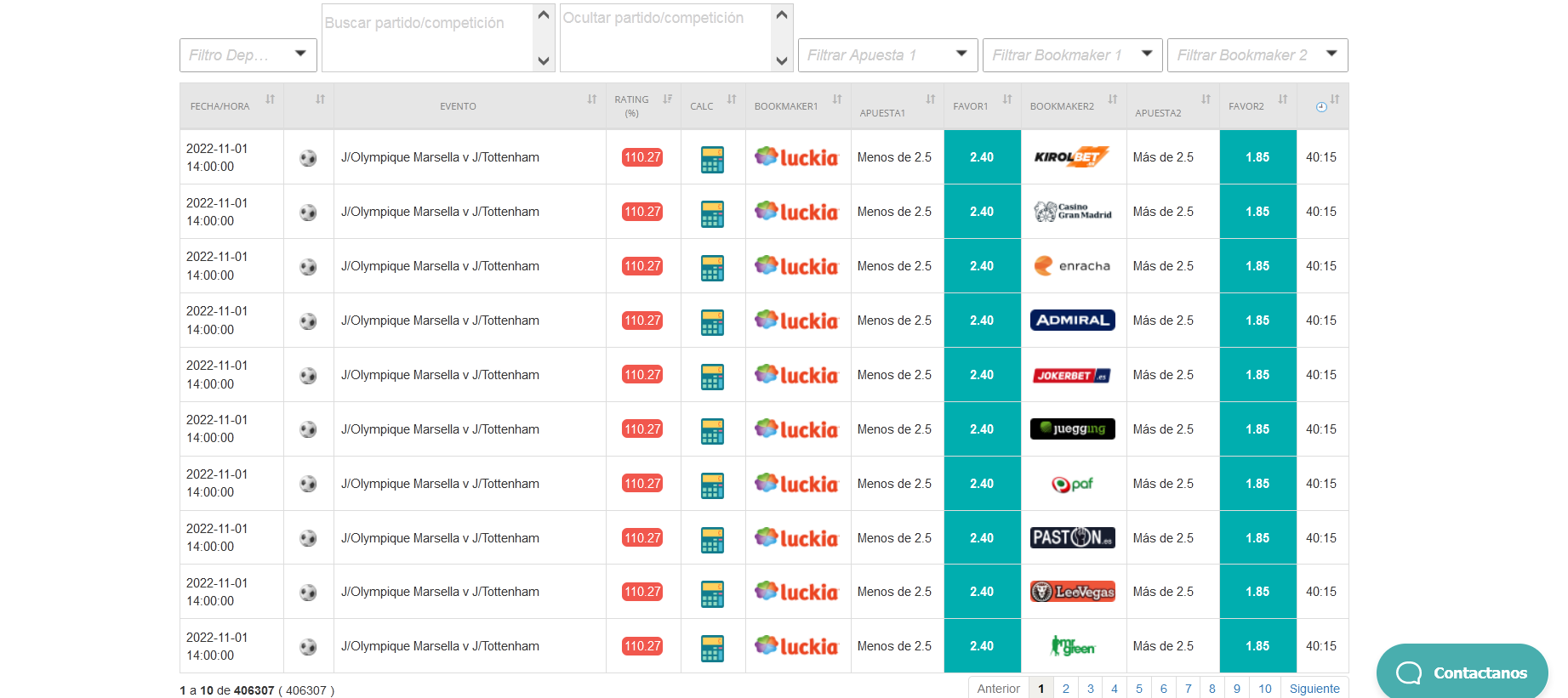Open the Contactanos chat button
The width and height of the screenshot is (1568, 698).
tap(1462, 672)
